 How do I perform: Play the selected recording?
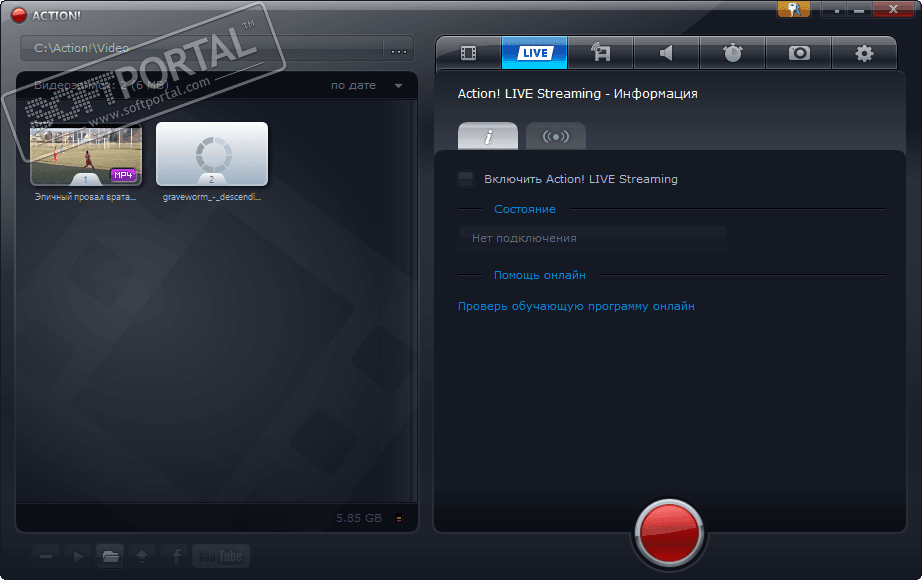pyautogui.click(x=78, y=556)
